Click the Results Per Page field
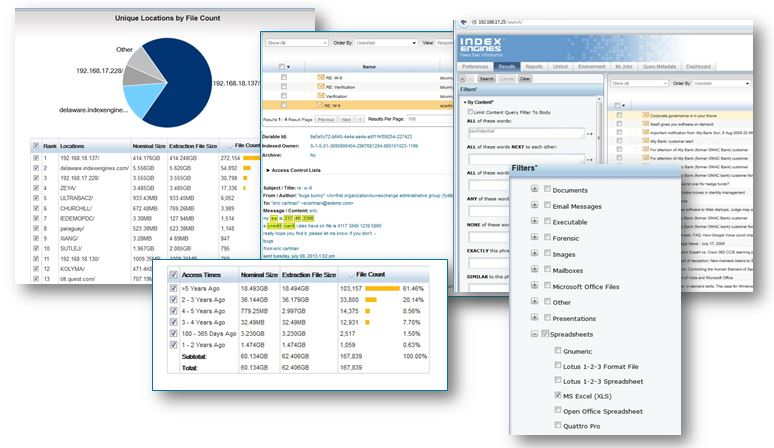The image size is (774, 448). point(429,119)
